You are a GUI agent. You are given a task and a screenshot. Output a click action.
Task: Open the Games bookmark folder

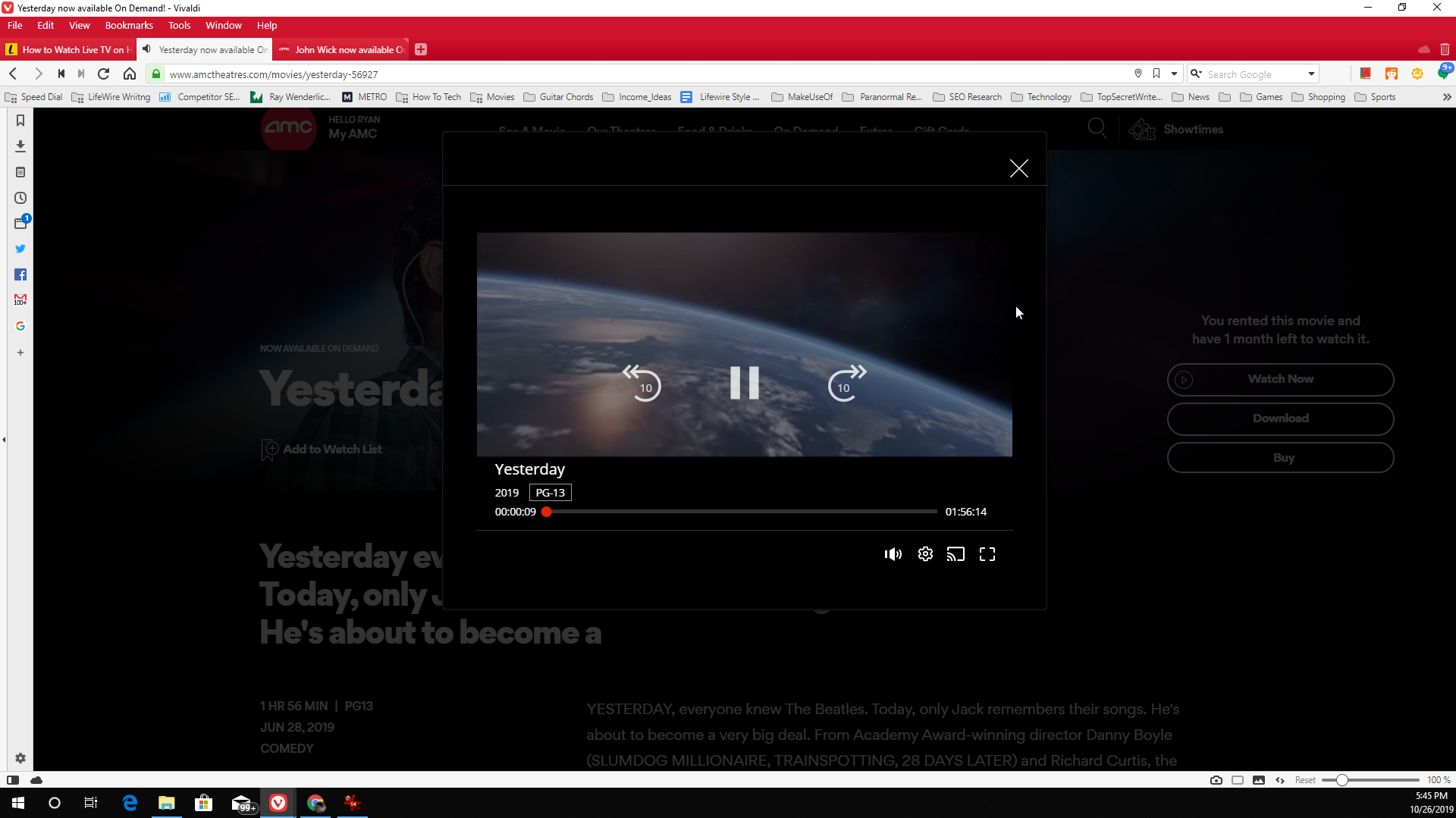click(x=1261, y=97)
